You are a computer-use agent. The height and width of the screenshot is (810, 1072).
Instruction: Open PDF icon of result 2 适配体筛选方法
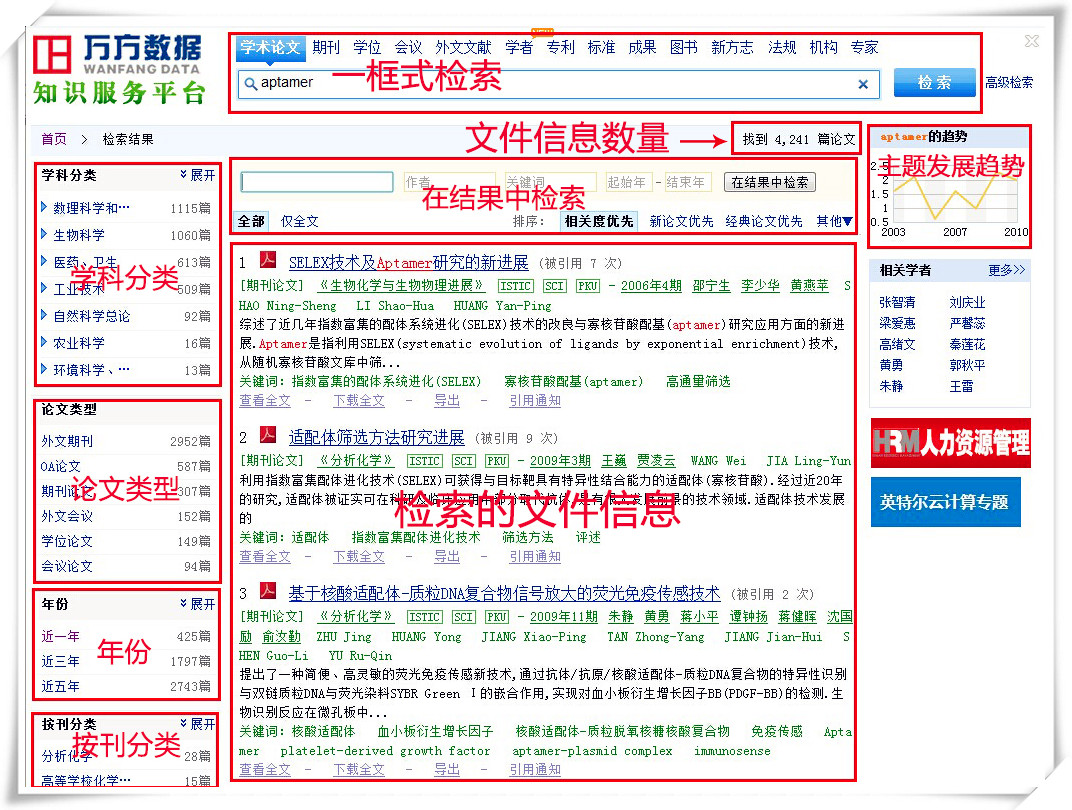click(x=267, y=435)
